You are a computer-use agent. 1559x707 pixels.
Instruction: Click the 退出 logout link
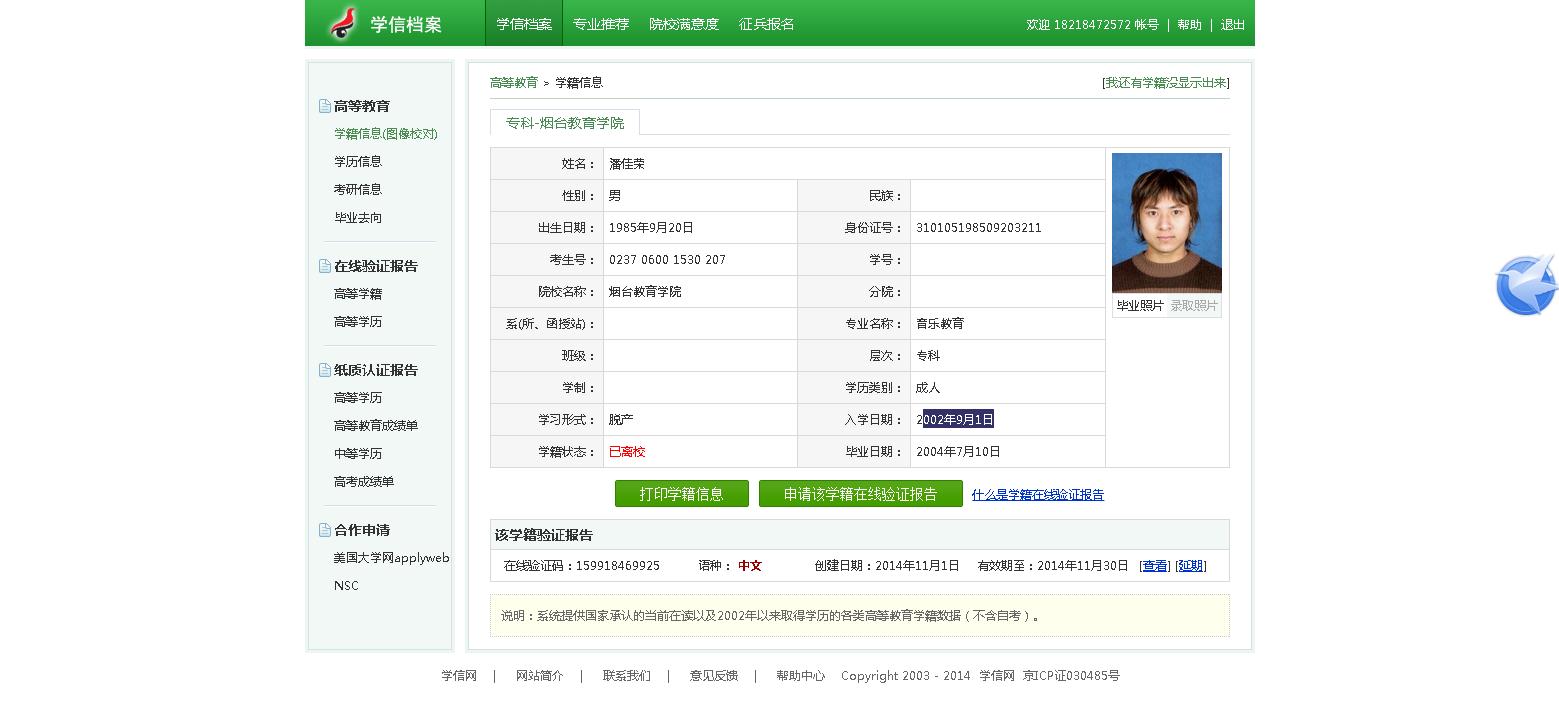pos(1233,25)
